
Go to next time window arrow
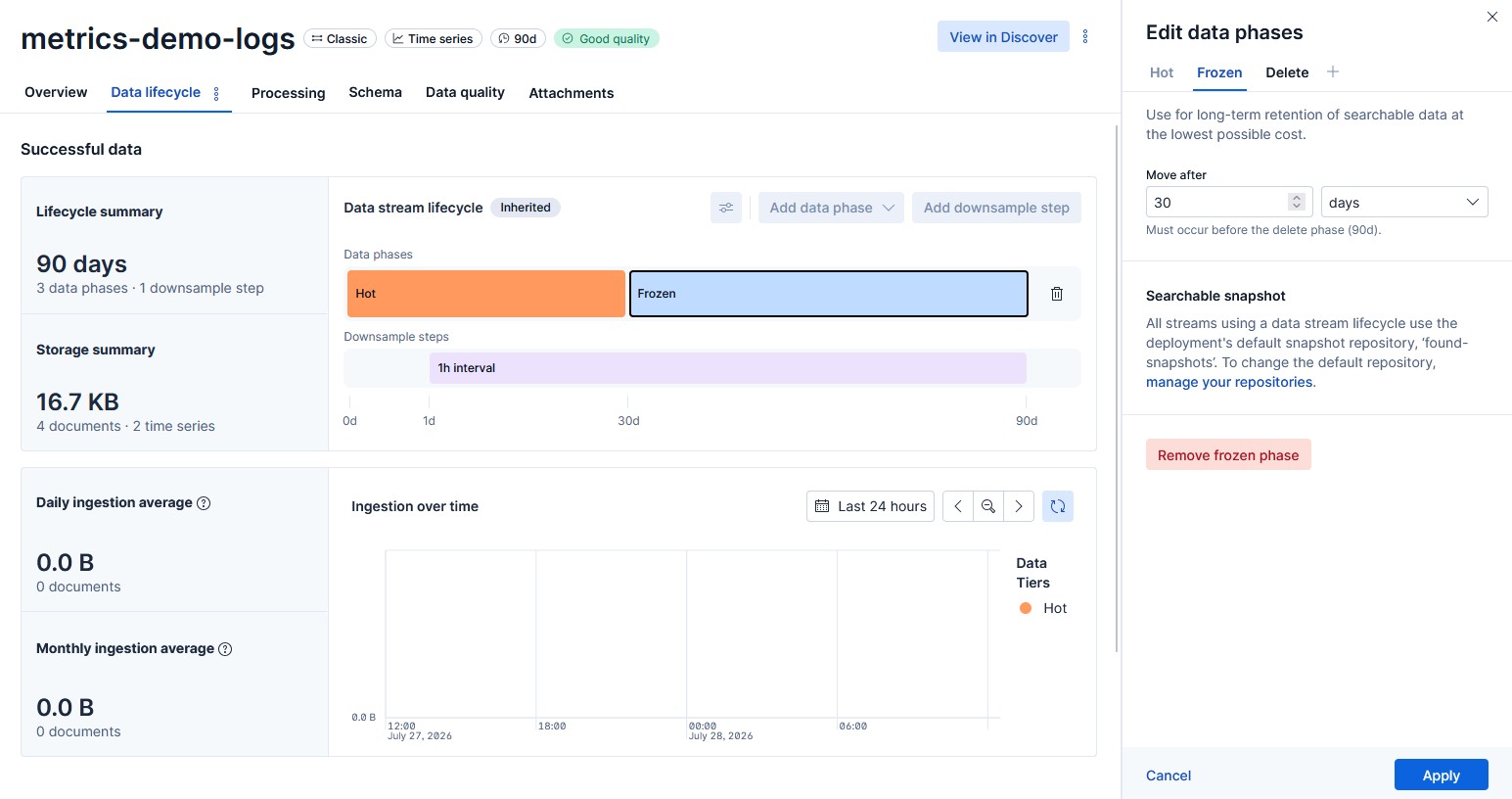click(1019, 506)
